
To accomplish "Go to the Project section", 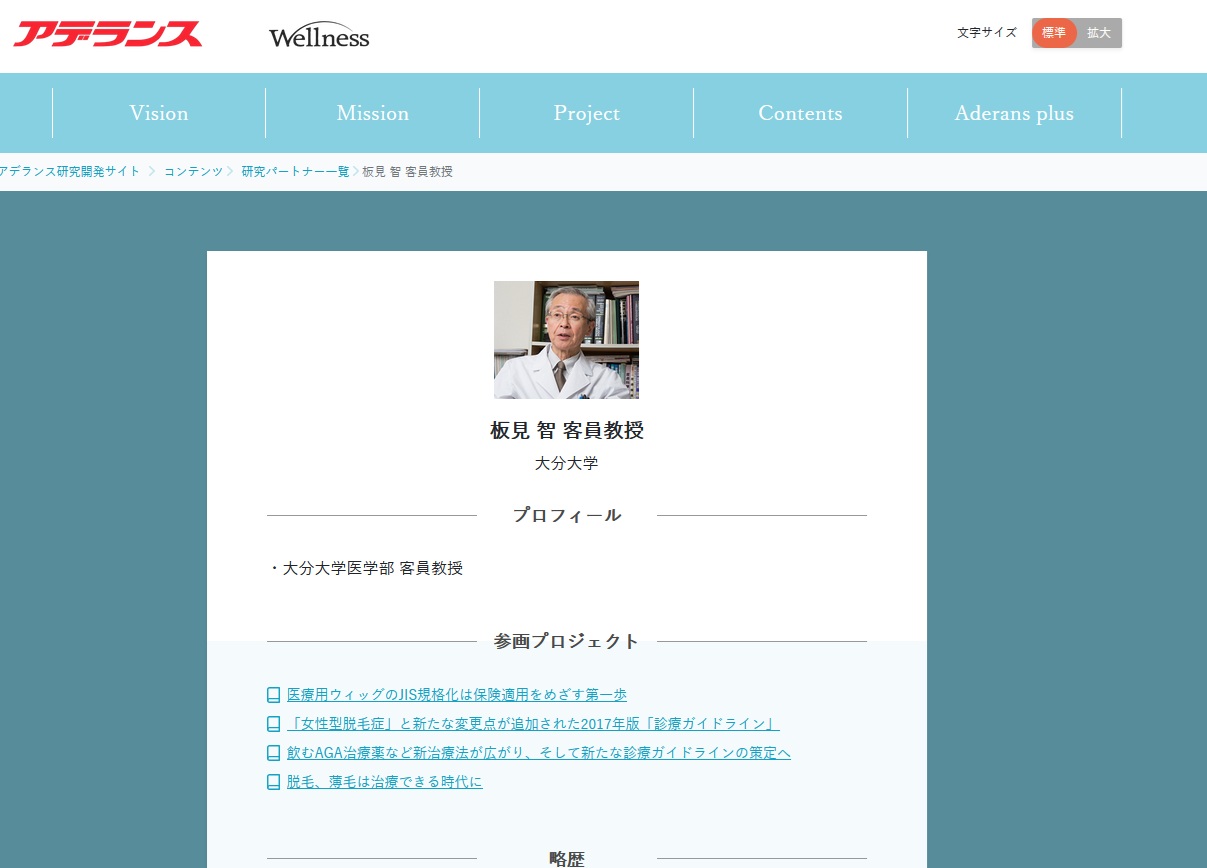I will pos(586,113).
